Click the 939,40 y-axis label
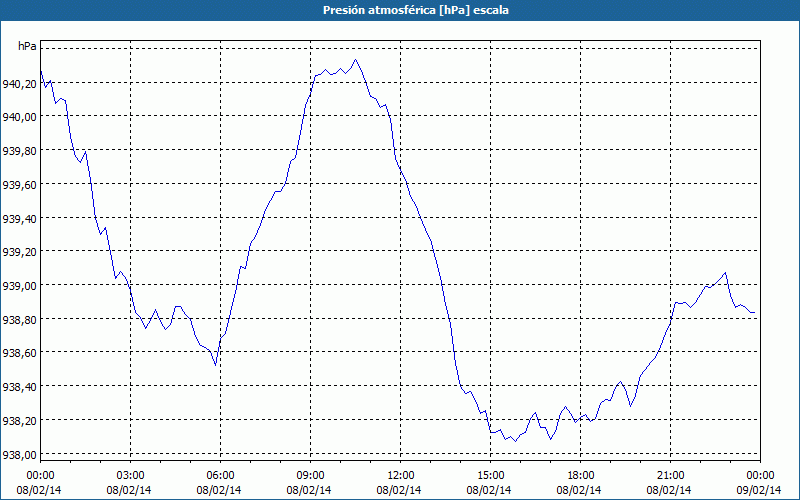 20,219
